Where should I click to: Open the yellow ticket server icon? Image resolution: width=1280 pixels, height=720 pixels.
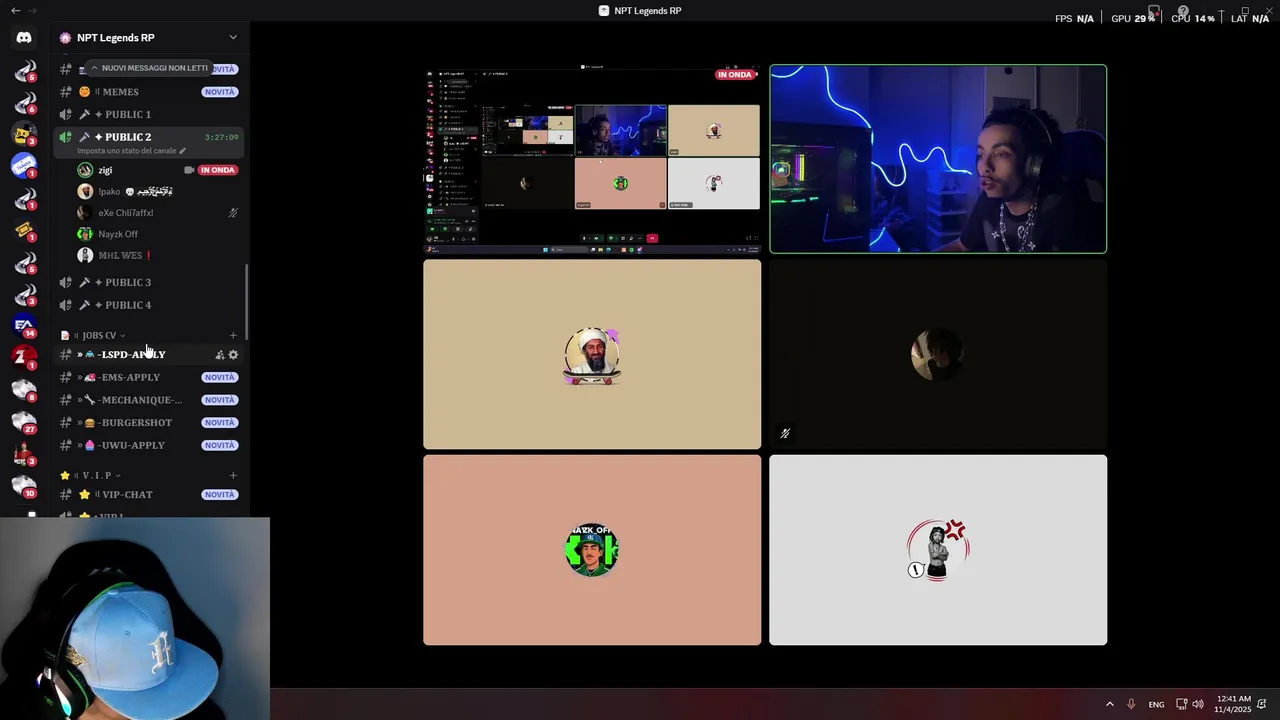[24, 230]
